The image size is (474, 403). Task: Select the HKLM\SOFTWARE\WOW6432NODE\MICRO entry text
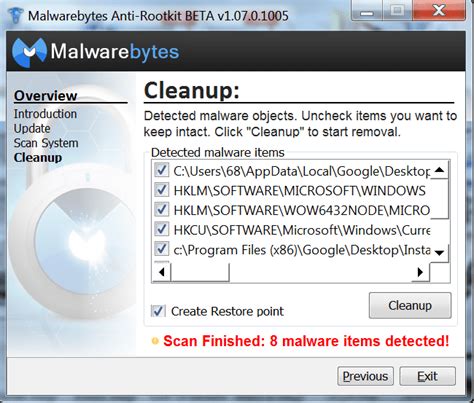coord(302,210)
